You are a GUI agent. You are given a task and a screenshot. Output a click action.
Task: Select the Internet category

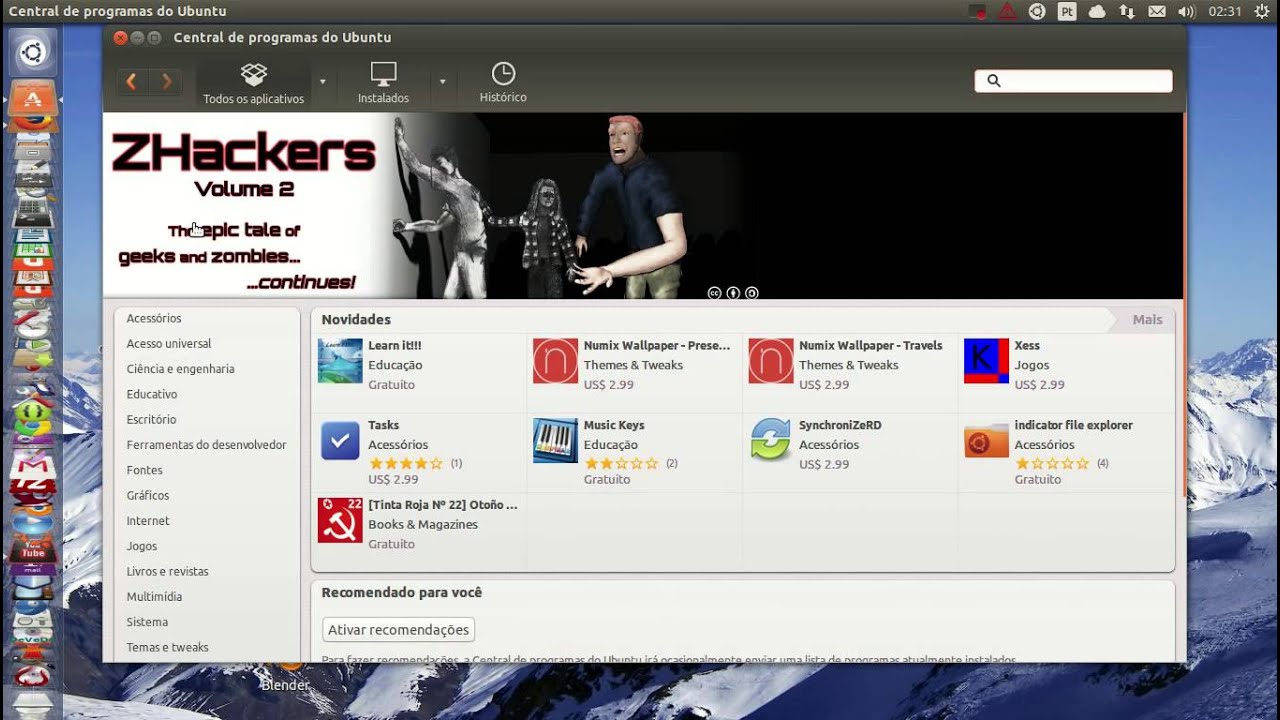coord(148,521)
